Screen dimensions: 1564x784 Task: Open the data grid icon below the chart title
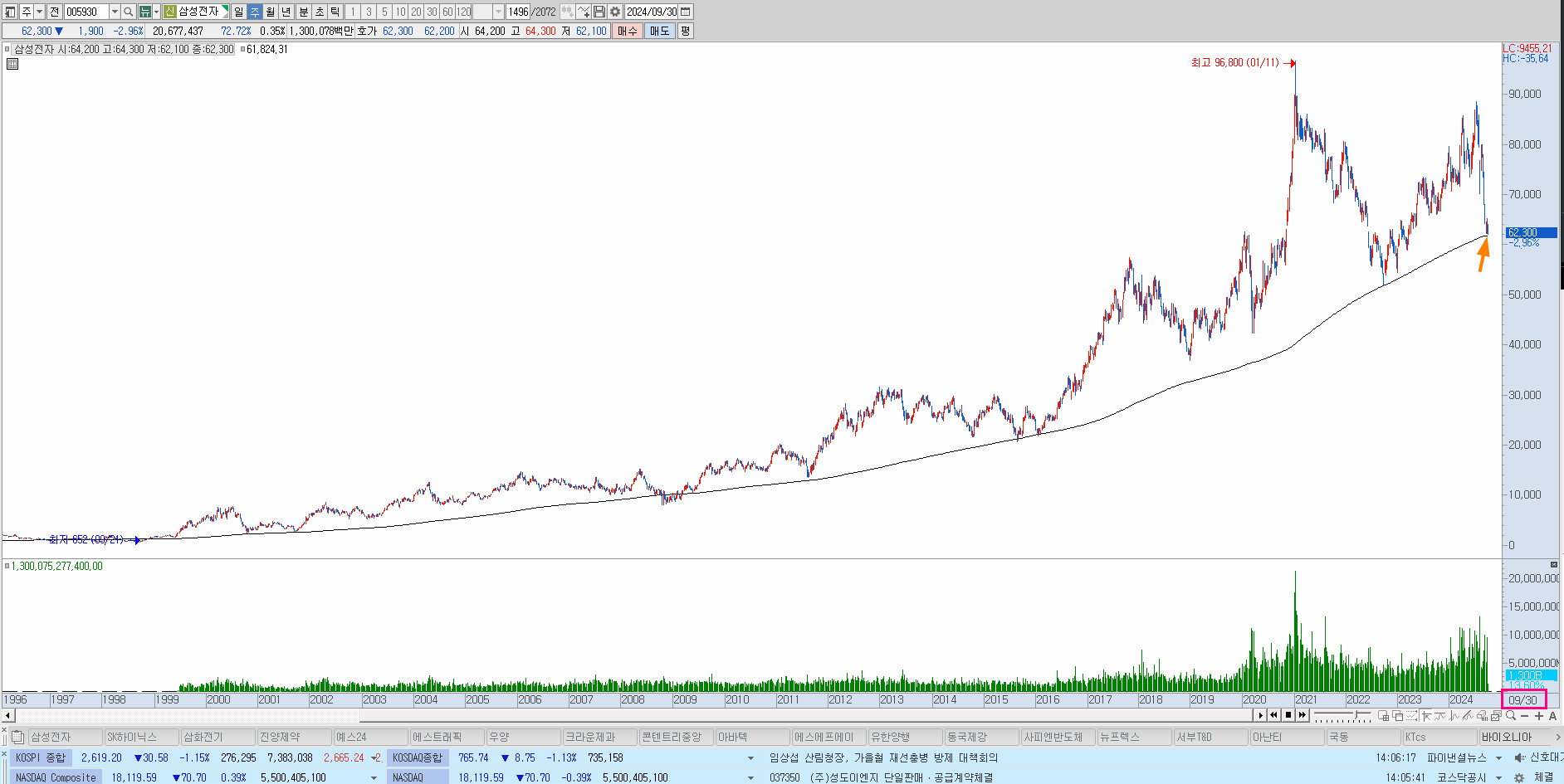click(12, 64)
